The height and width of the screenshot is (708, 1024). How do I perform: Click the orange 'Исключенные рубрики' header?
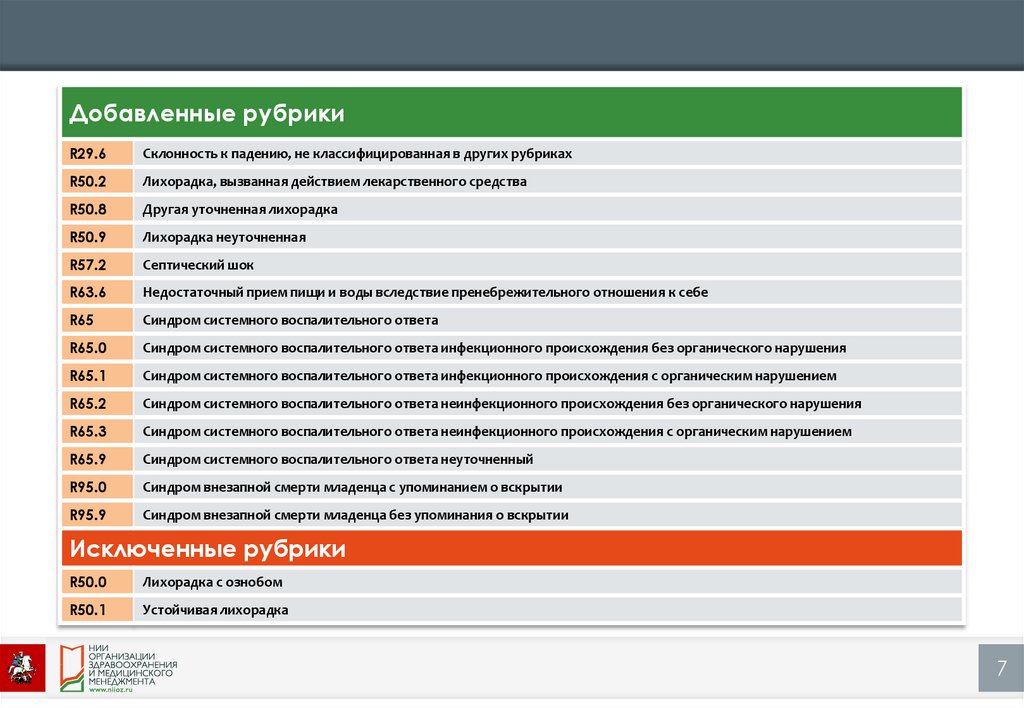coord(512,548)
